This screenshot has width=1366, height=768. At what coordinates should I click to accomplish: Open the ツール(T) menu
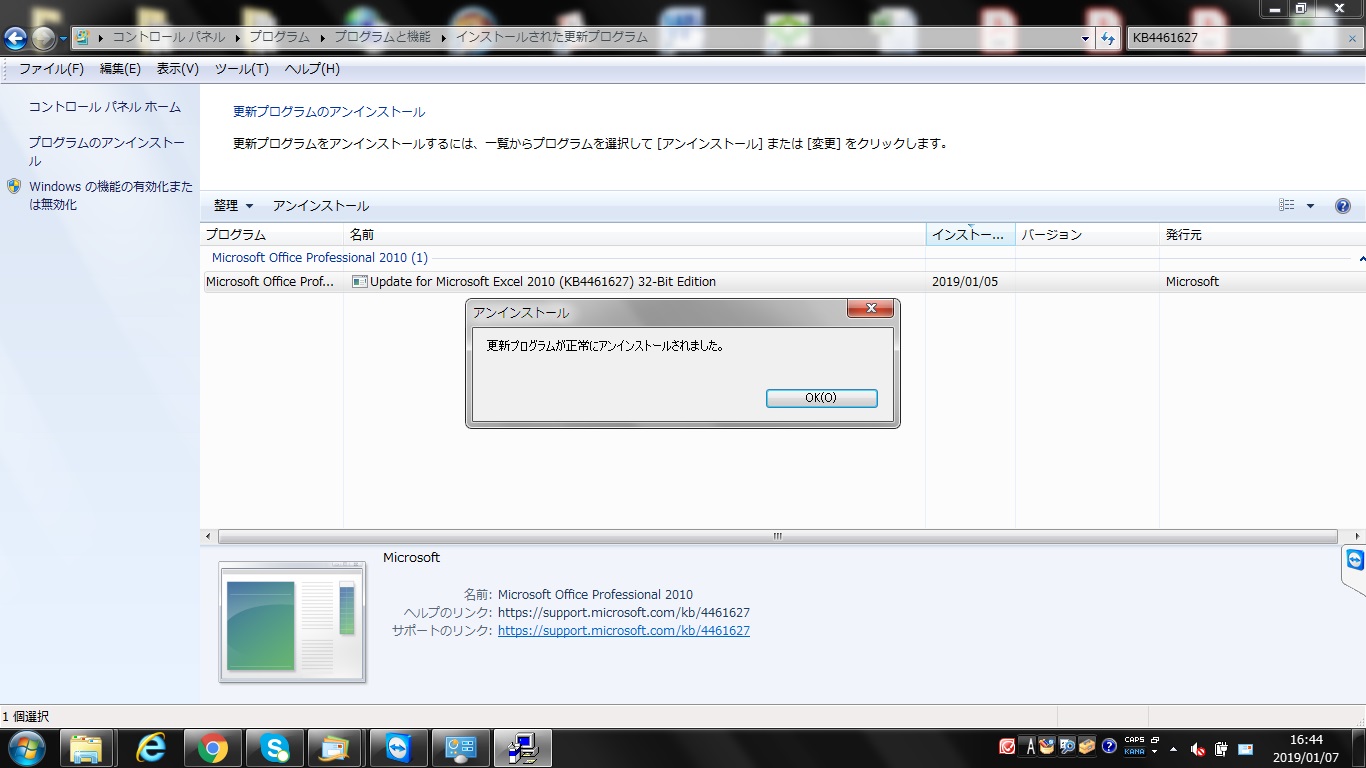point(242,69)
